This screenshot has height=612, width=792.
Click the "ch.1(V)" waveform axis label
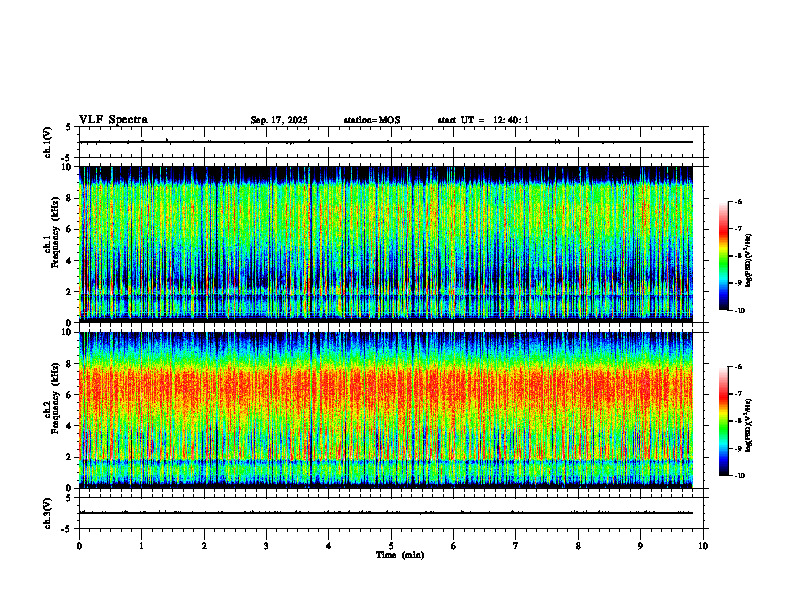pos(48,142)
